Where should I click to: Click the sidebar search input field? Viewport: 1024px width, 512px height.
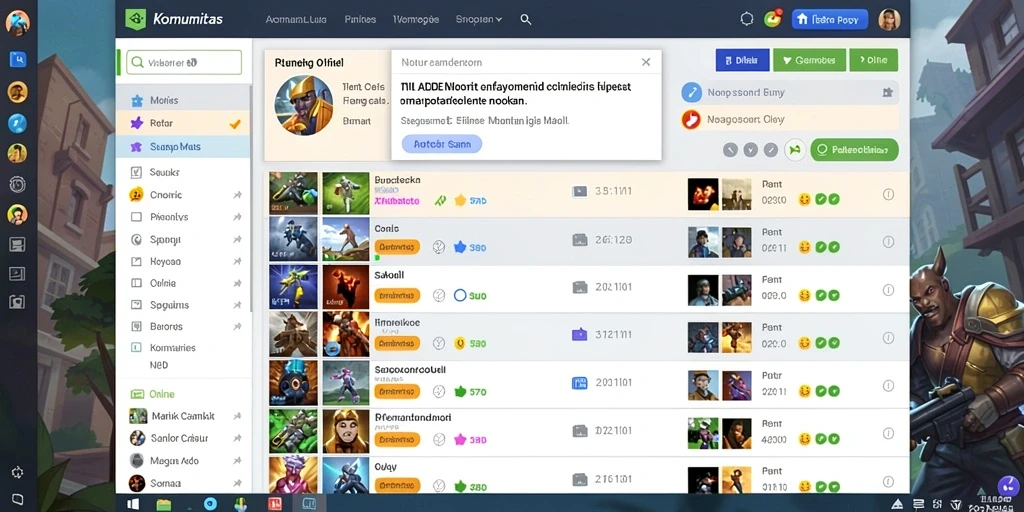[x=184, y=63]
